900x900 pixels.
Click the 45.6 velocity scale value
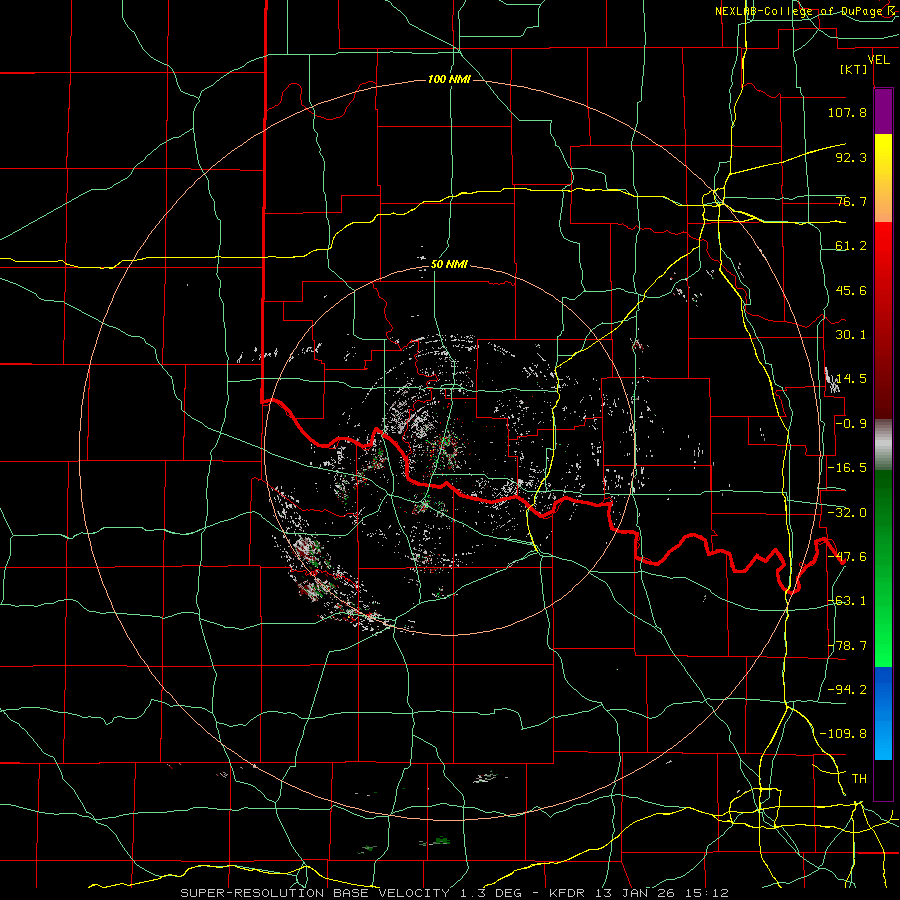[x=851, y=290]
